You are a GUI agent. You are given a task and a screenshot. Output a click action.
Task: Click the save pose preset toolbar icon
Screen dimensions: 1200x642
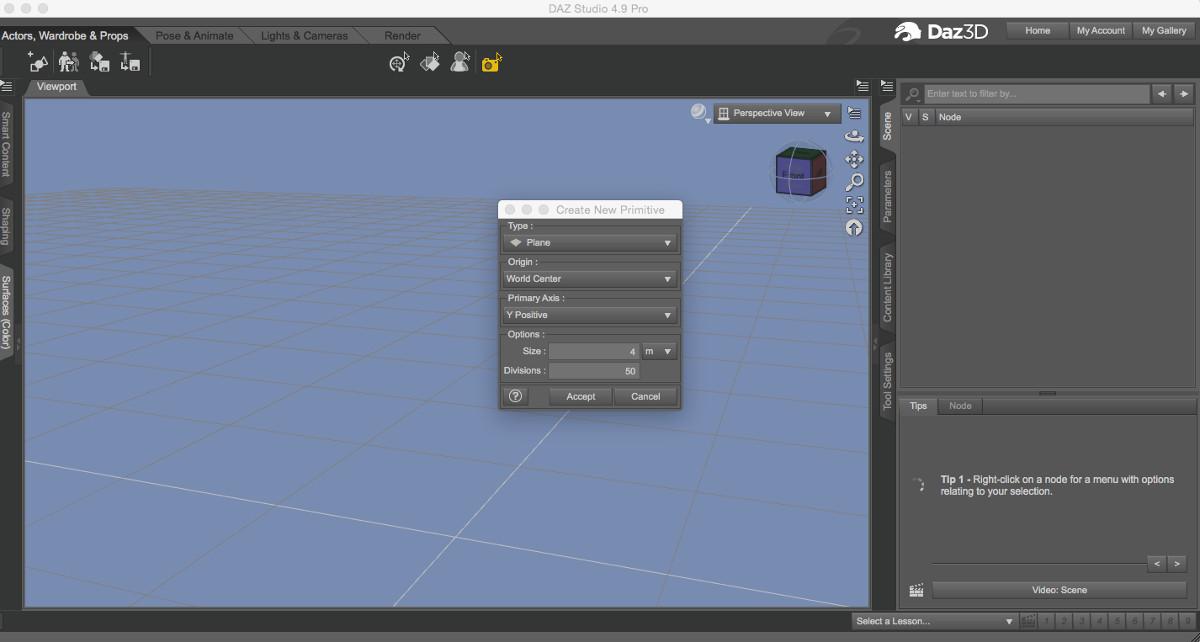point(130,62)
